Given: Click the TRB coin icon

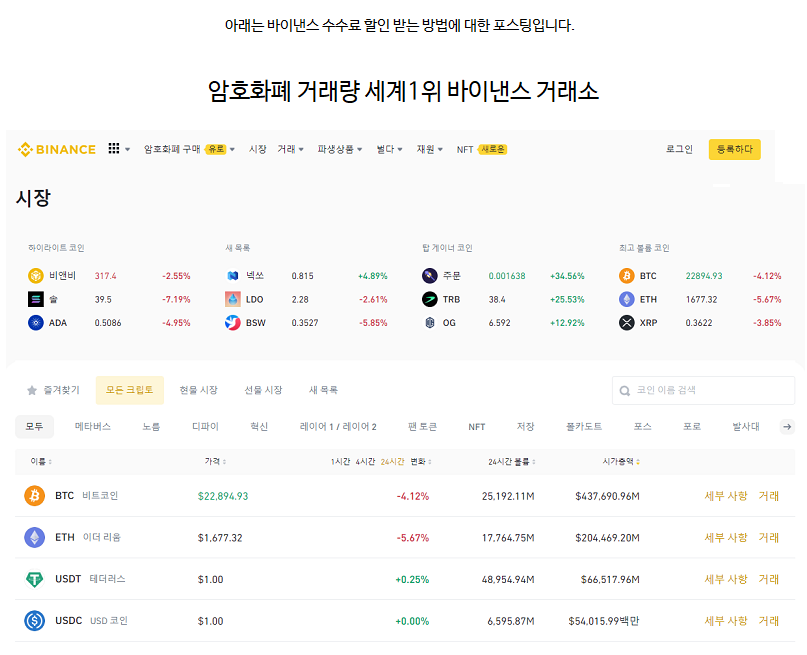Looking at the screenshot, I should pos(430,299).
